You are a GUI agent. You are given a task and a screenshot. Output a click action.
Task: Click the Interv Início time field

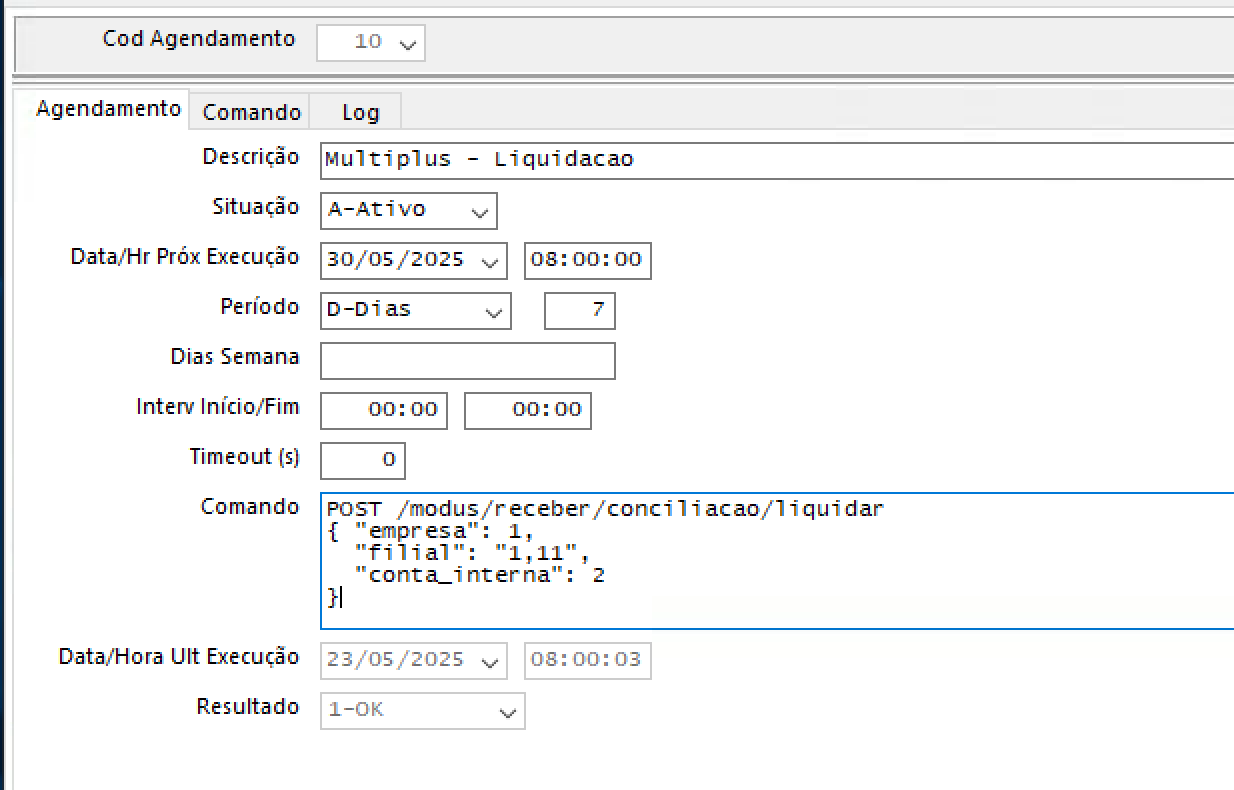[x=384, y=410]
